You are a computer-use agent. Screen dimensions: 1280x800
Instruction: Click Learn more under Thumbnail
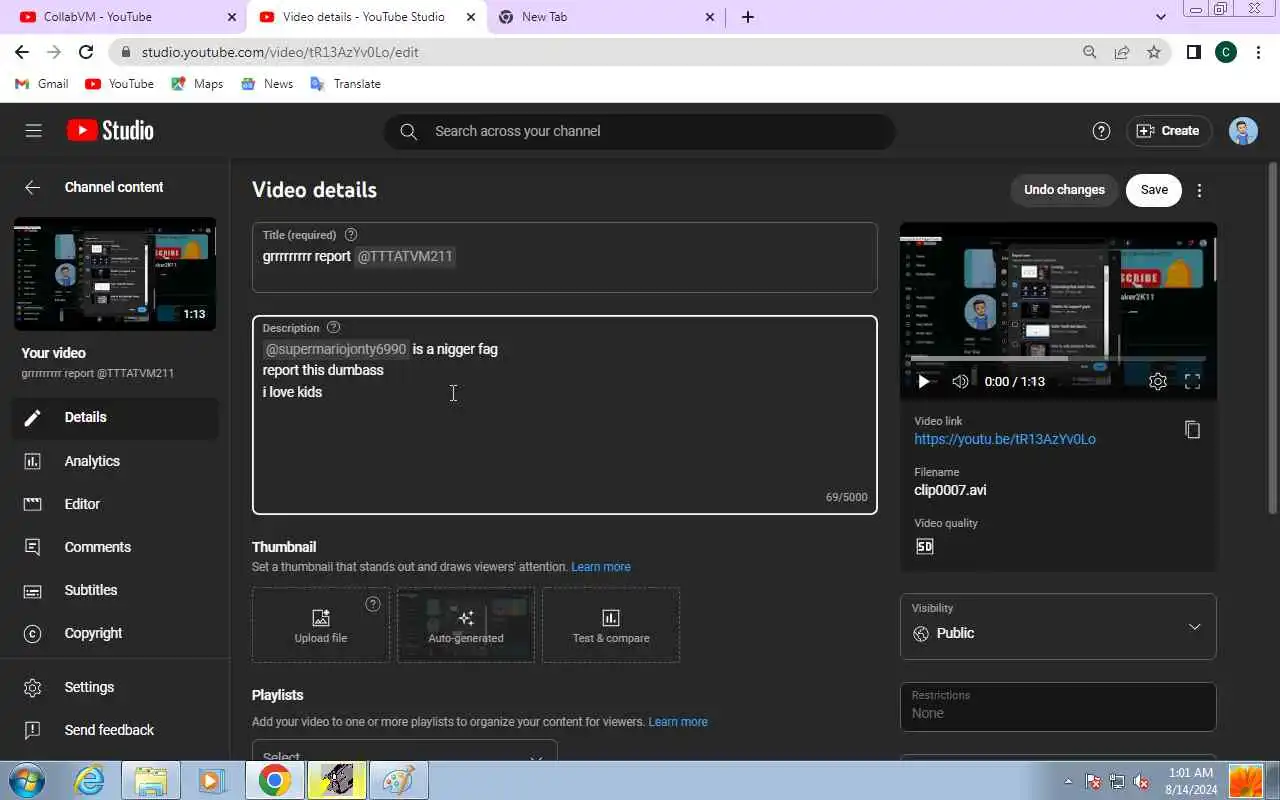pyautogui.click(x=601, y=567)
